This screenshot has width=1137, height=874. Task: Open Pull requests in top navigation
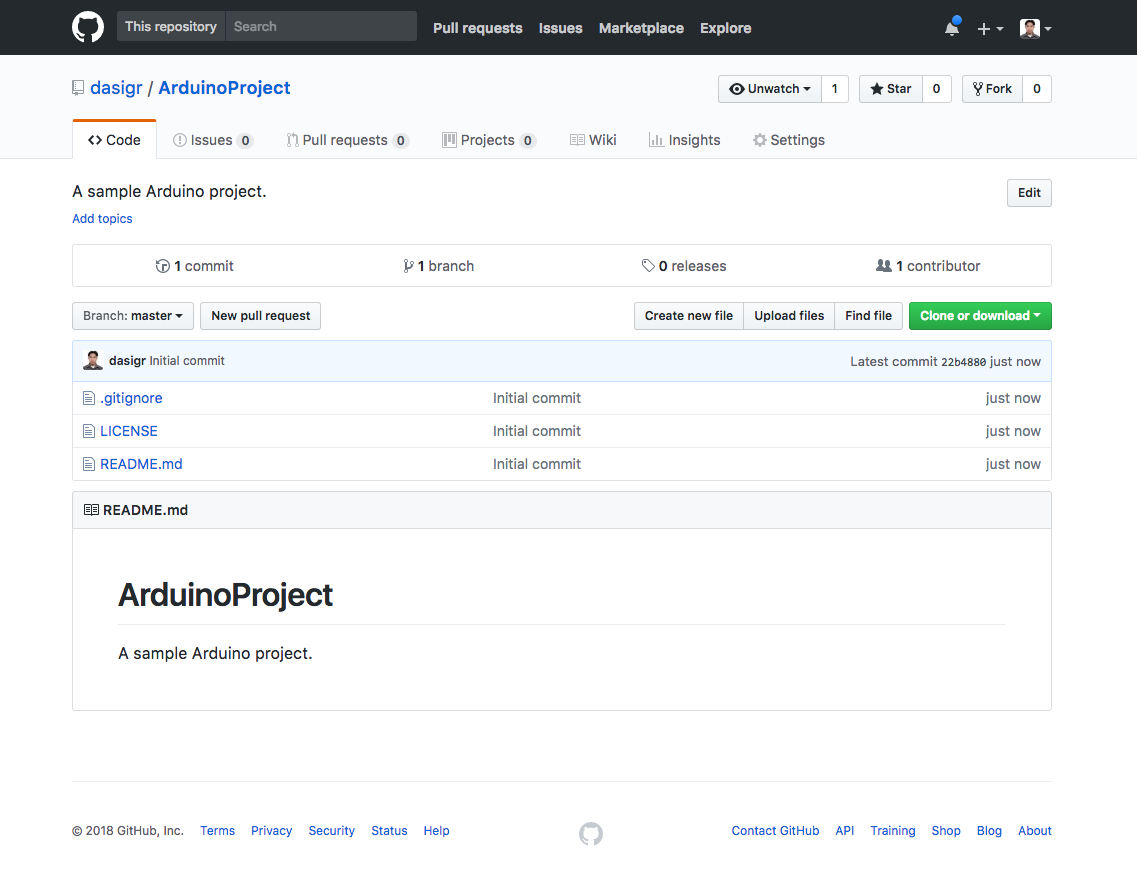pos(478,28)
